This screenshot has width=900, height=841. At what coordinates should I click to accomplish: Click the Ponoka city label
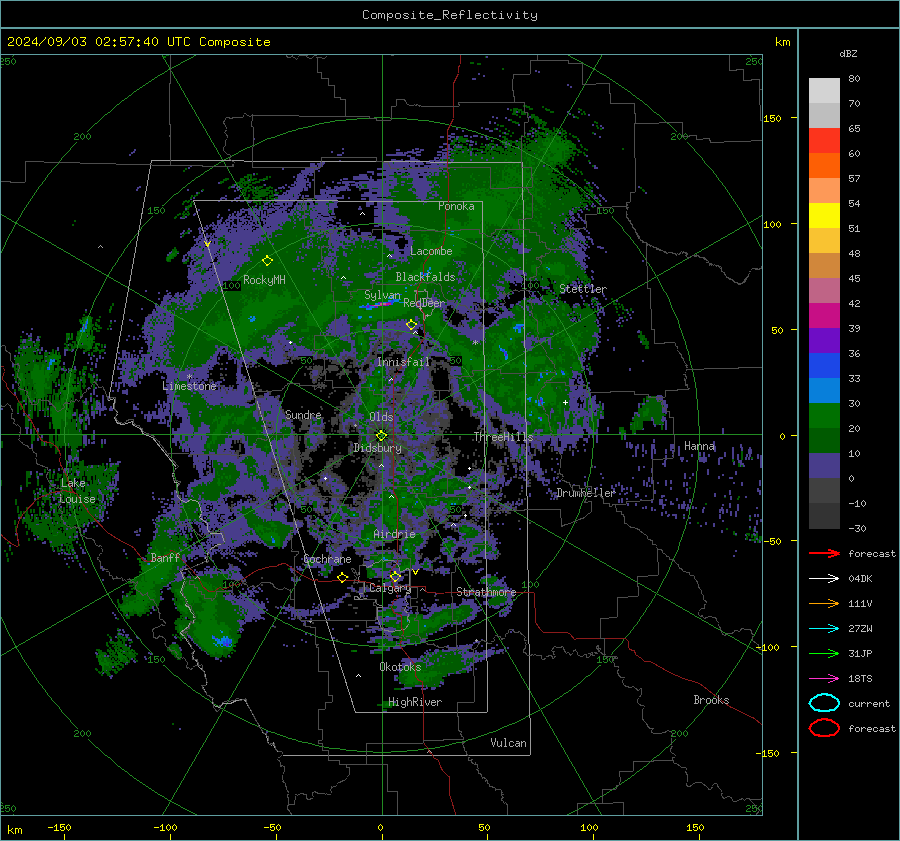[x=456, y=206]
